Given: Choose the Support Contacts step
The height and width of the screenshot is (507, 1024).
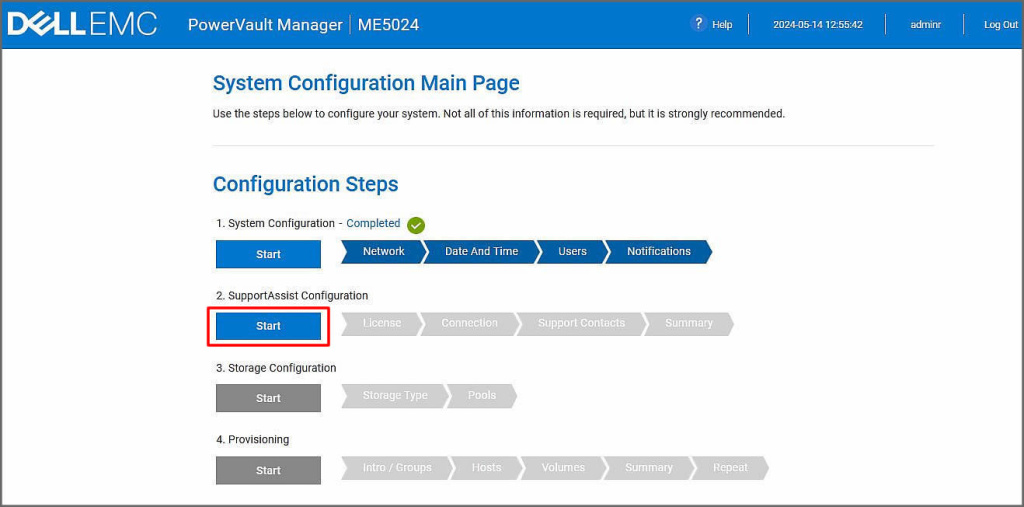Looking at the screenshot, I should tap(581, 324).
